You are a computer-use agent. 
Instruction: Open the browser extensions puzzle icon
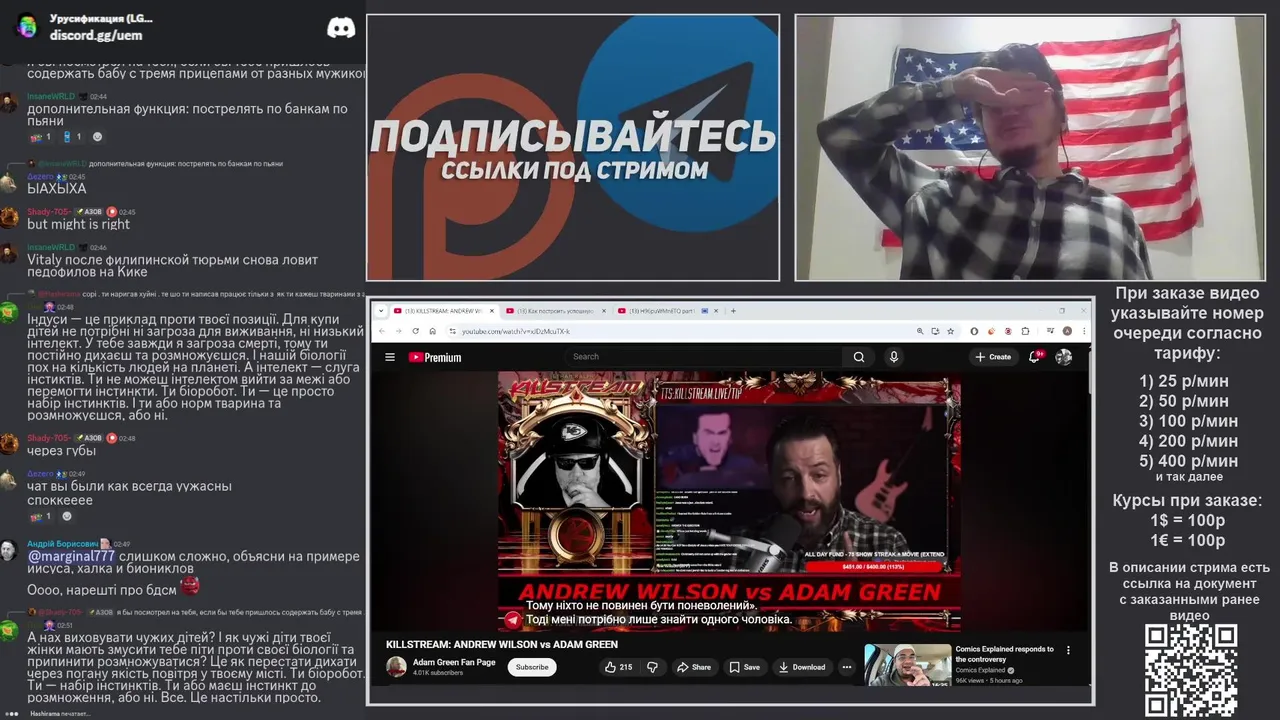click(x=1025, y=331)
